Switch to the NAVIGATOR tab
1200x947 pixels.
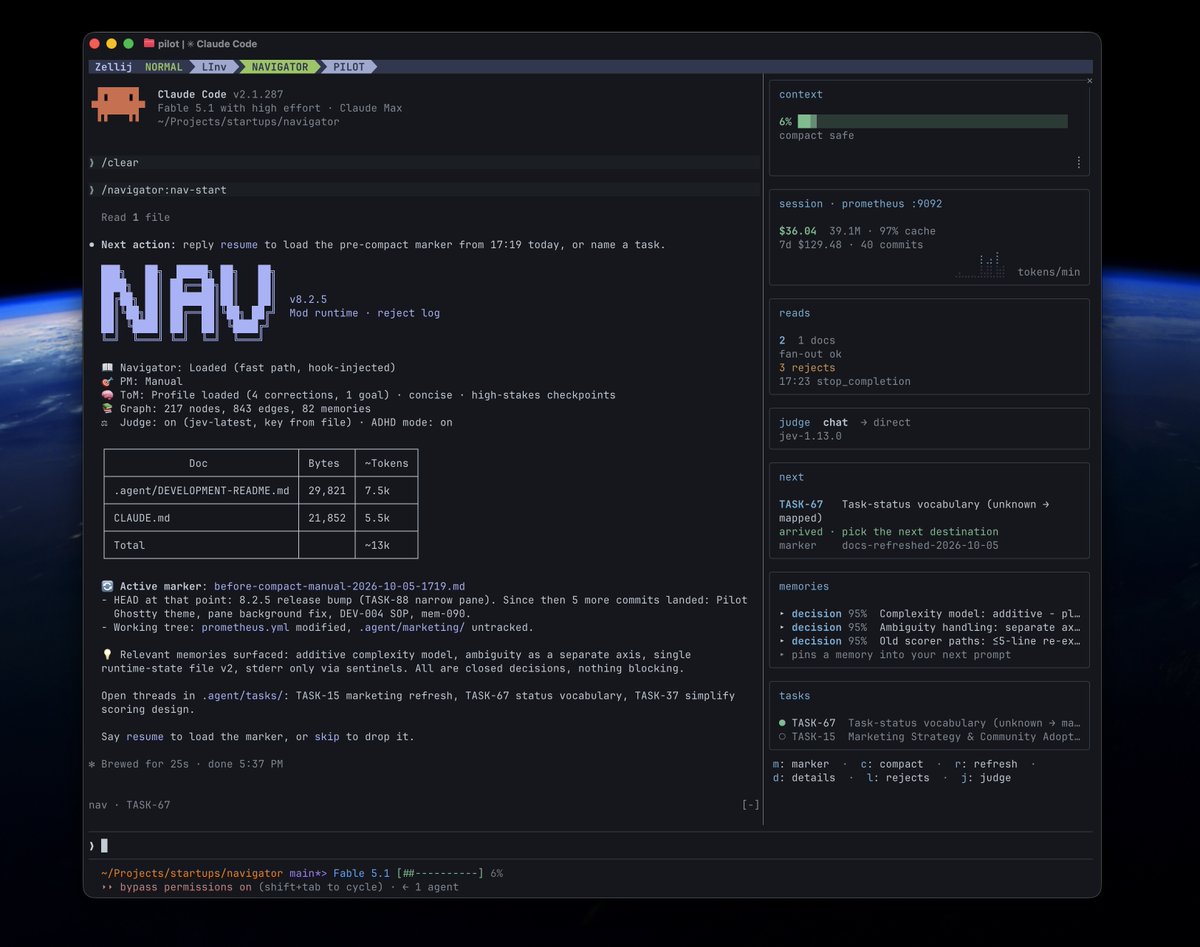(x=280, y=67)
